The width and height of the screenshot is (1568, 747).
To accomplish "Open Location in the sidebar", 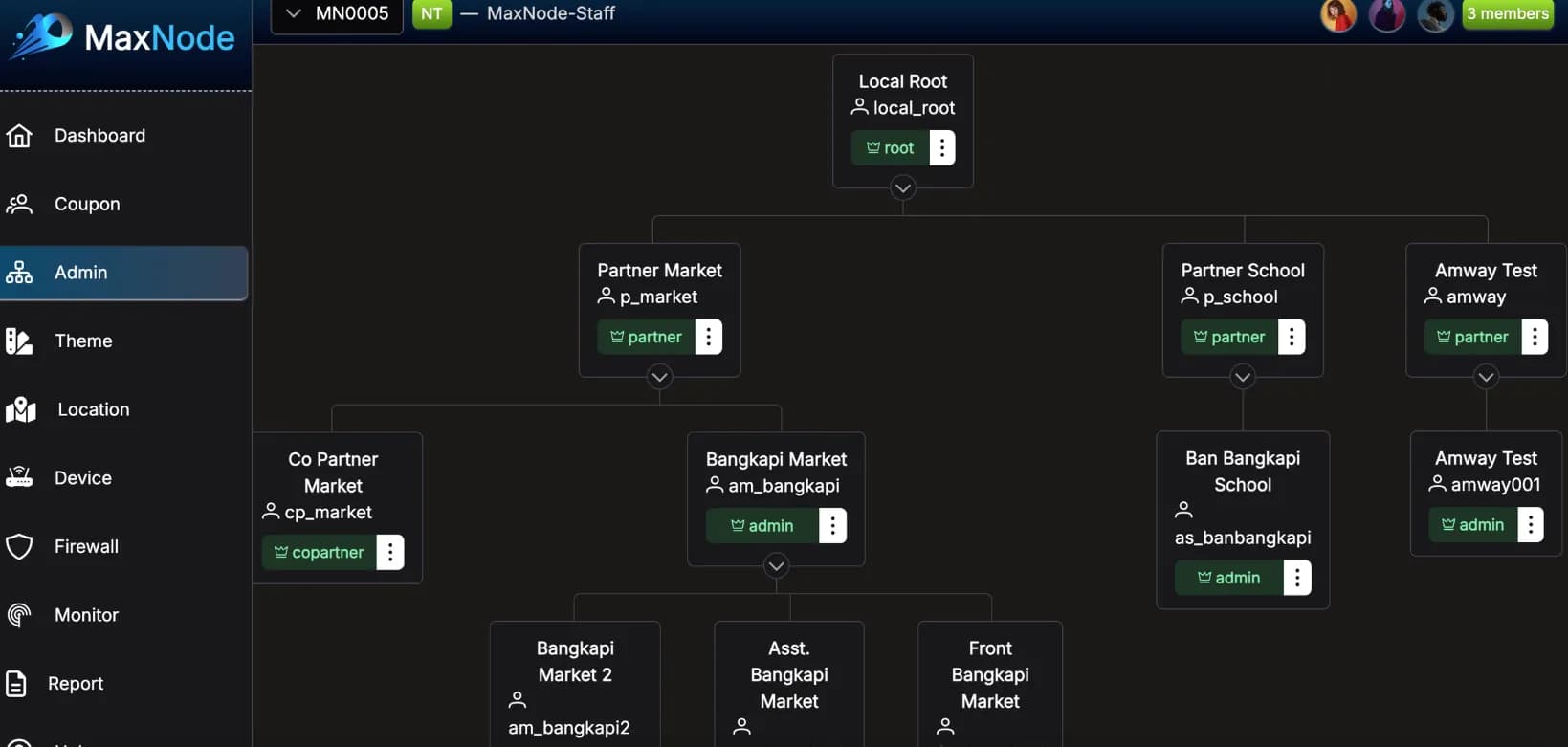I will [124, 409].
